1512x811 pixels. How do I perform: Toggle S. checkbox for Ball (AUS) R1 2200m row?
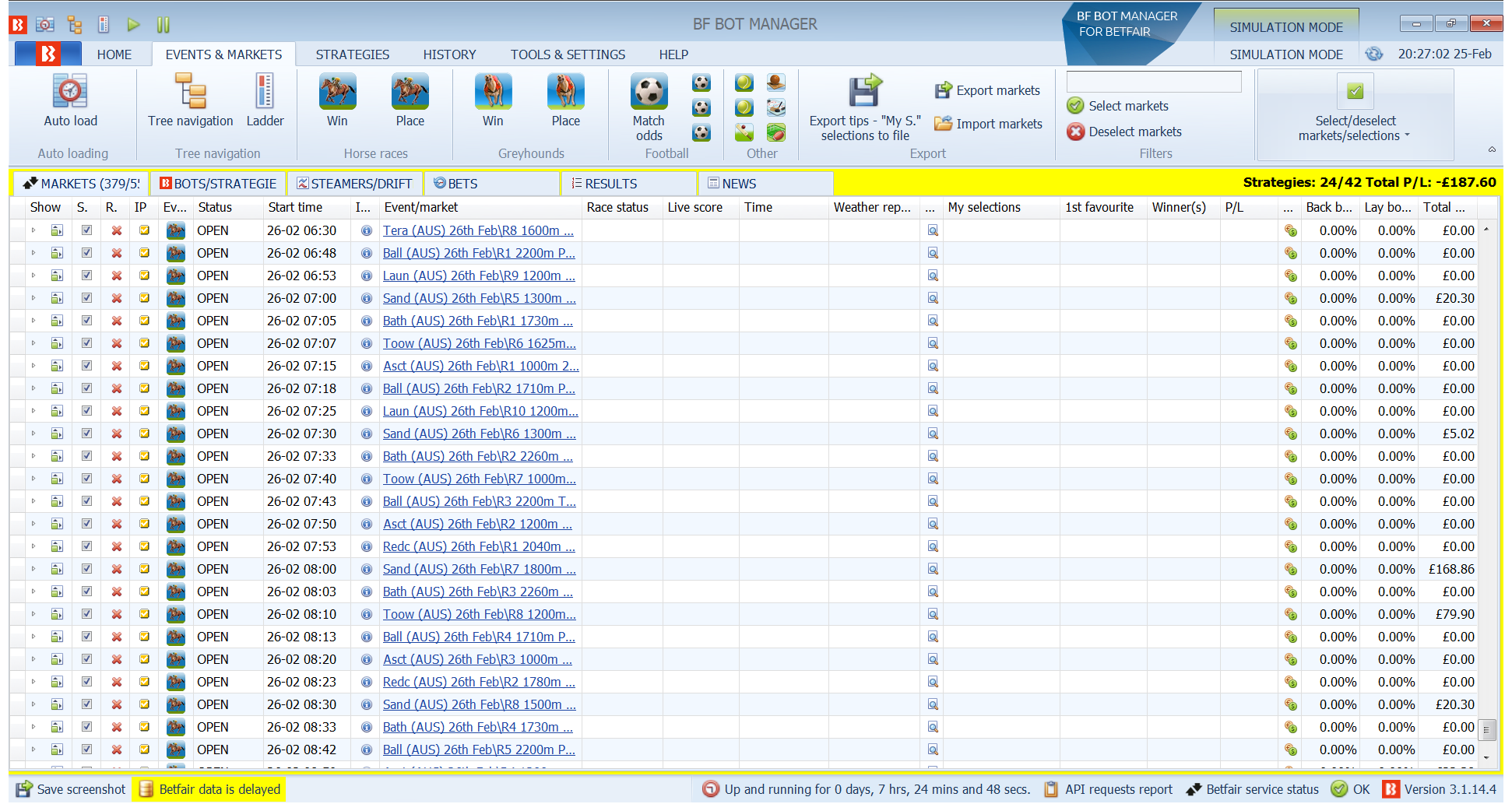tap(86, 253)
